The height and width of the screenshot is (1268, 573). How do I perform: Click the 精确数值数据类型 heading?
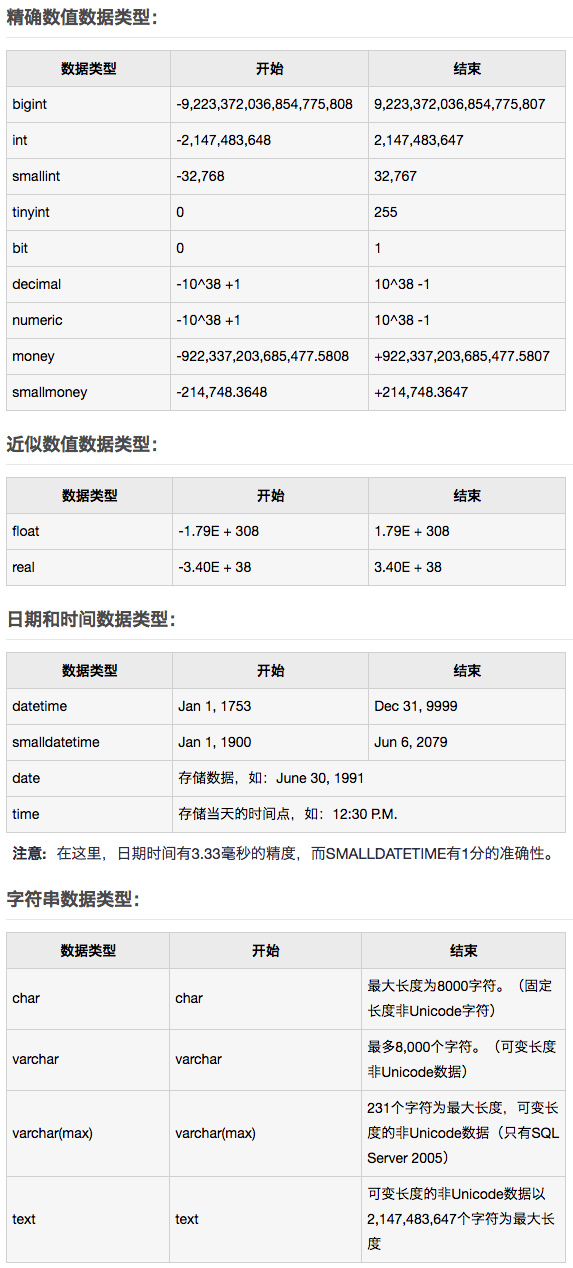82,18
